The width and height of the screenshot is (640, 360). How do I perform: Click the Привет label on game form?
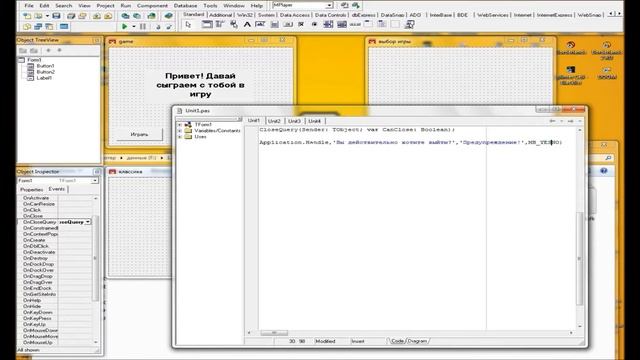[x=200, y=85]
